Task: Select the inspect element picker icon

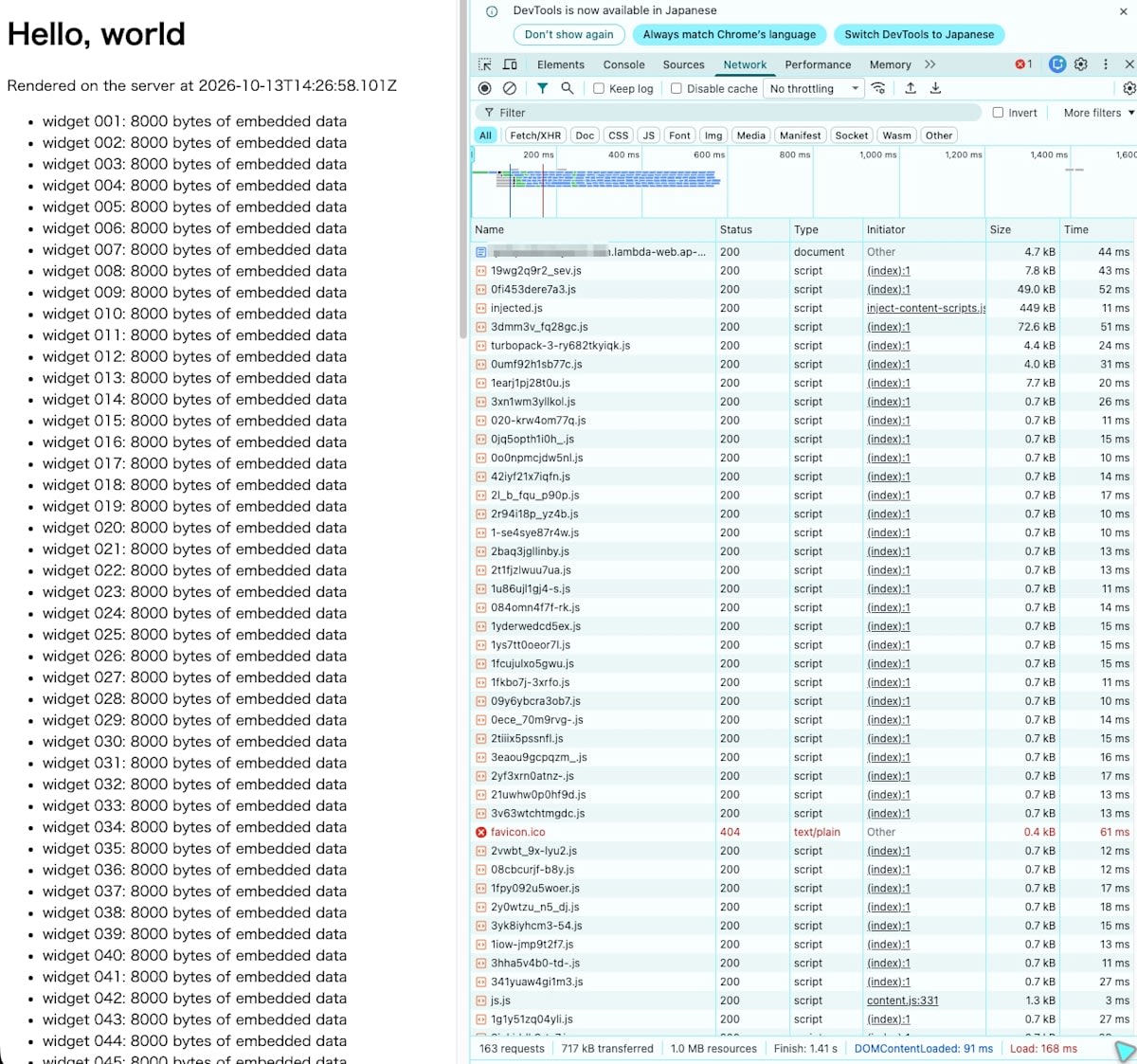Action: [x=485, y=64]
